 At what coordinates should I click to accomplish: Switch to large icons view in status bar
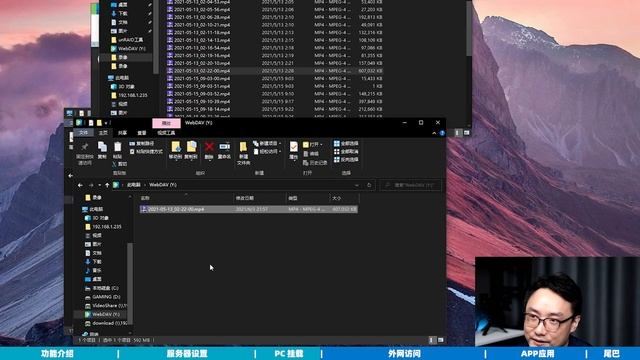coord(440,340)
